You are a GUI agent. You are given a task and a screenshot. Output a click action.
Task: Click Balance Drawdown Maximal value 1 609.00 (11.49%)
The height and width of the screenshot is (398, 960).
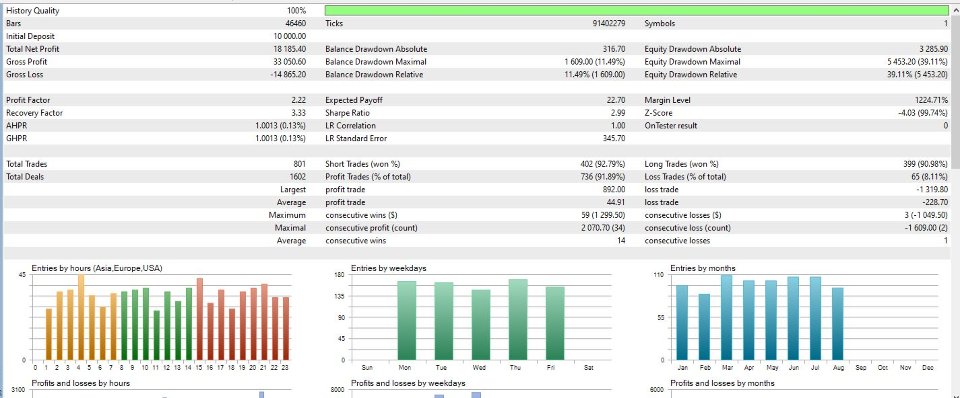[595, 62]
